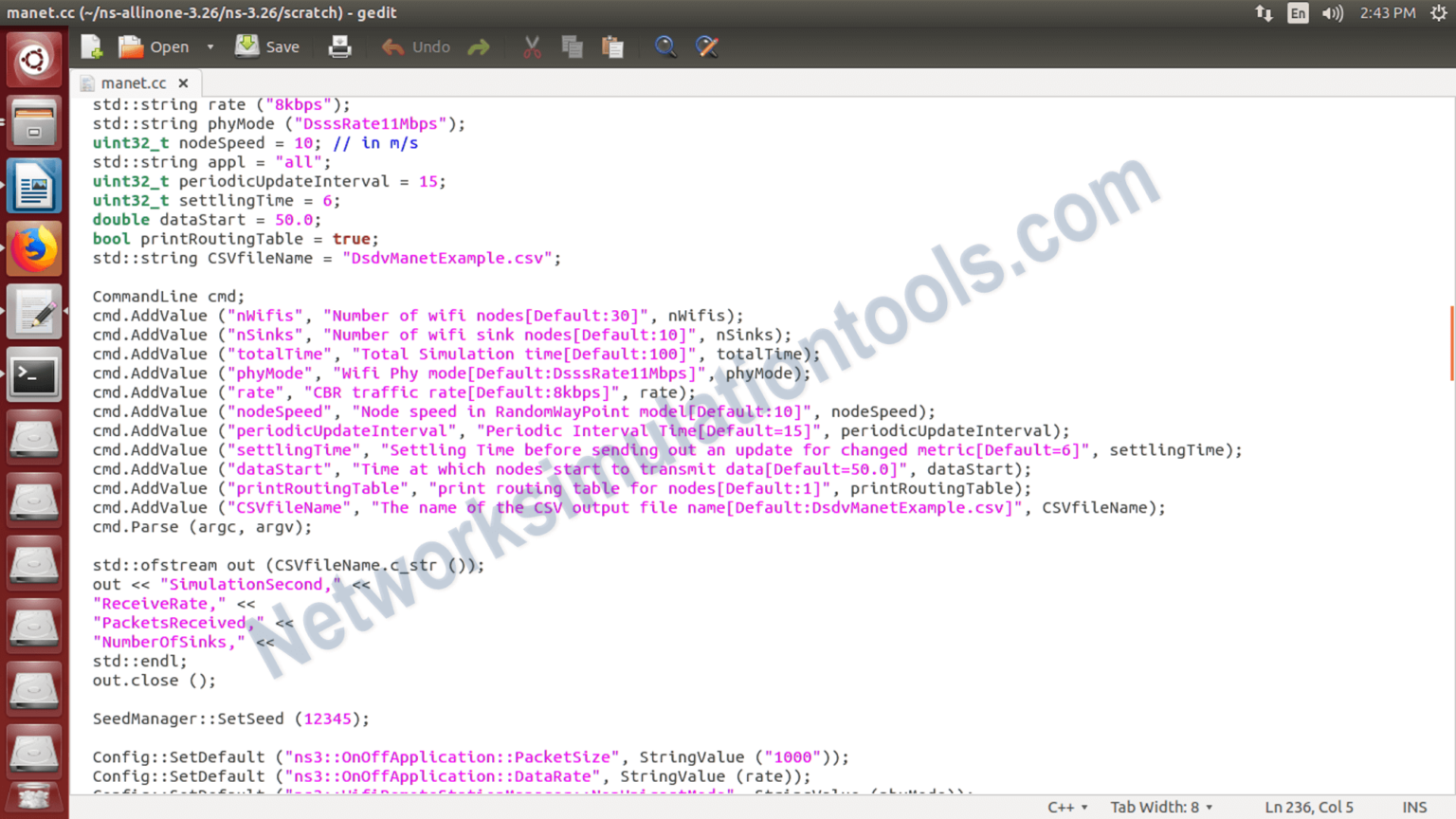Change Tab Width from the status bar selector
This screenshot has height=819, width=1456.
coord(1160,807)
